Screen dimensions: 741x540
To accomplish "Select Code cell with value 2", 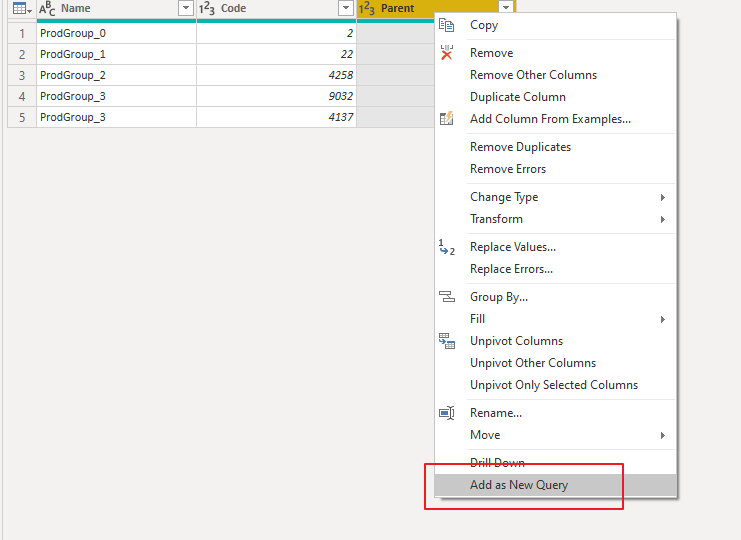I will point(276,33).
